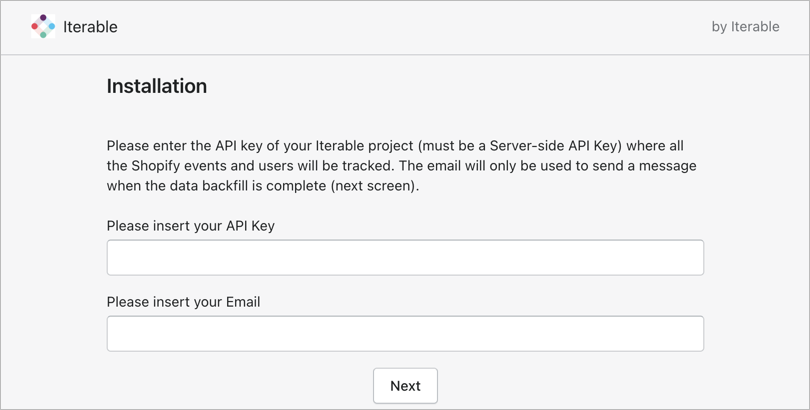Click the 'by Iterable' text
810x410 pixels.
[x=745, y=27]
